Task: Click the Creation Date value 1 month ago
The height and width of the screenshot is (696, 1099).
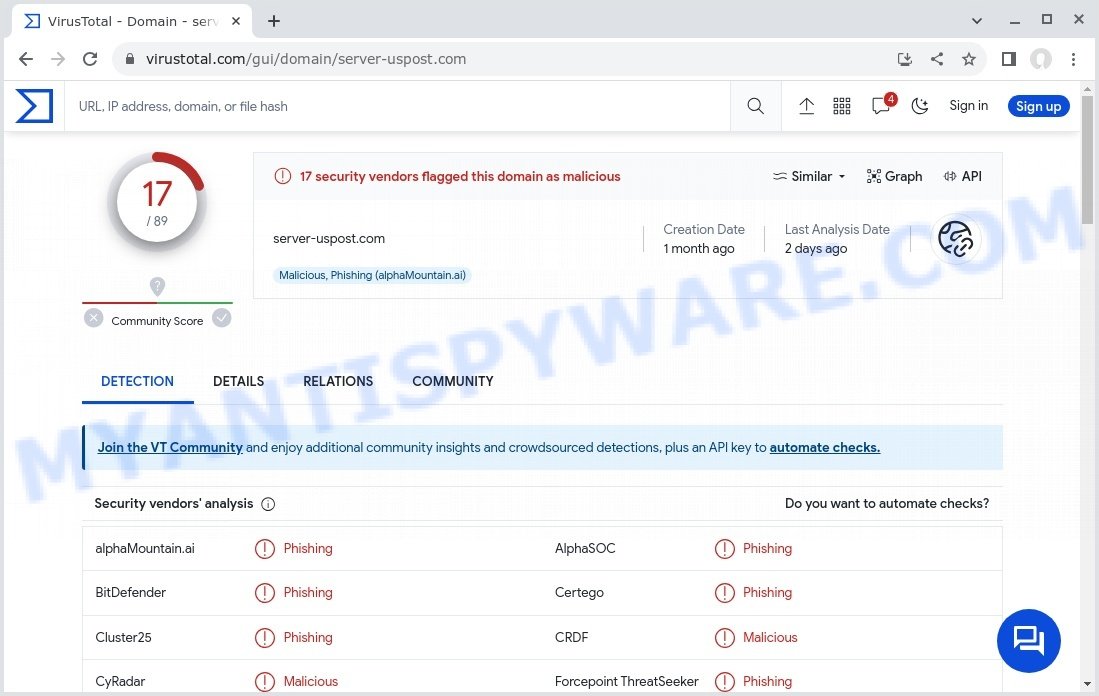Action: click(699, 249)
